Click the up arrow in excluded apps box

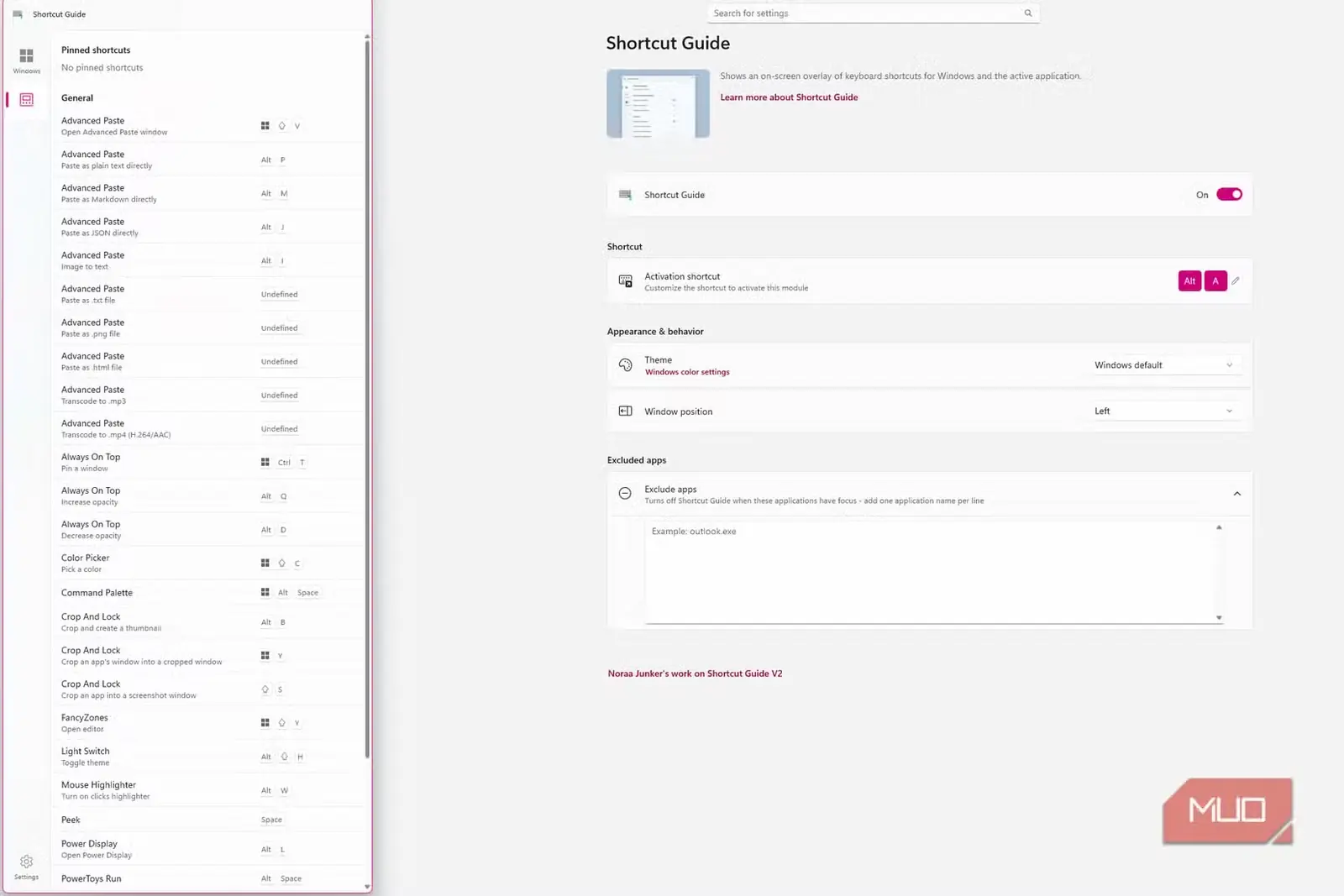click(x=1219, y=527)
